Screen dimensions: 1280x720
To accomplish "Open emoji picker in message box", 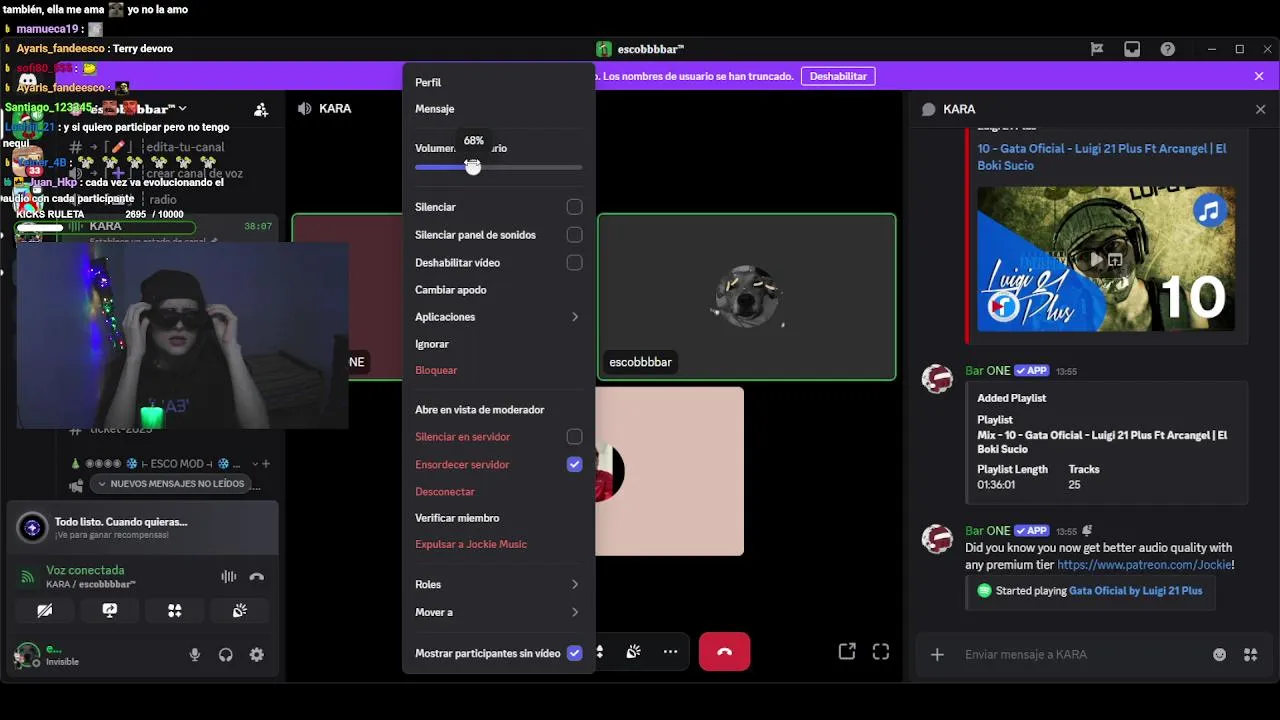I will (x=1220, y=655).
